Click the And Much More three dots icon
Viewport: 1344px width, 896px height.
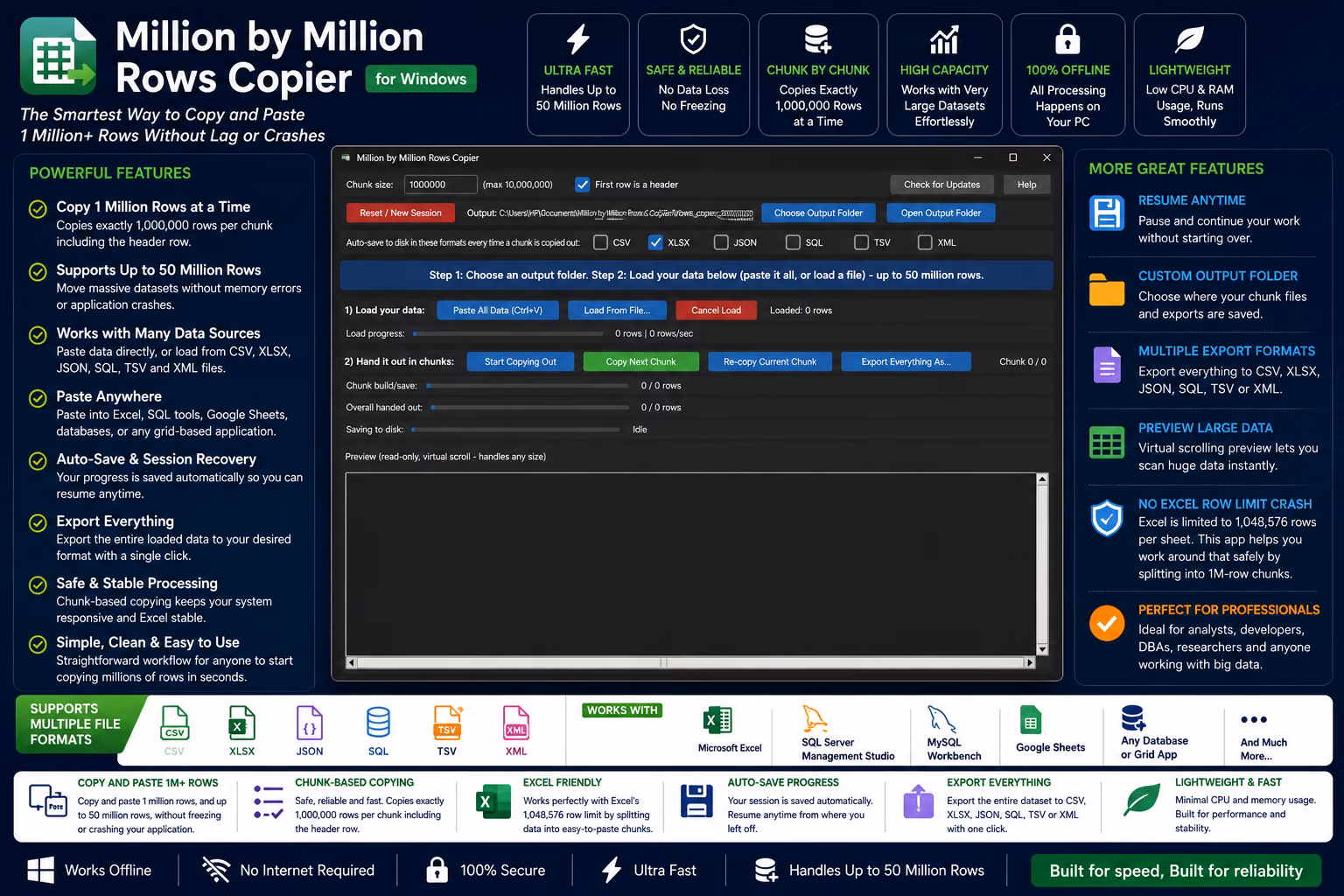click(1254, 719)
